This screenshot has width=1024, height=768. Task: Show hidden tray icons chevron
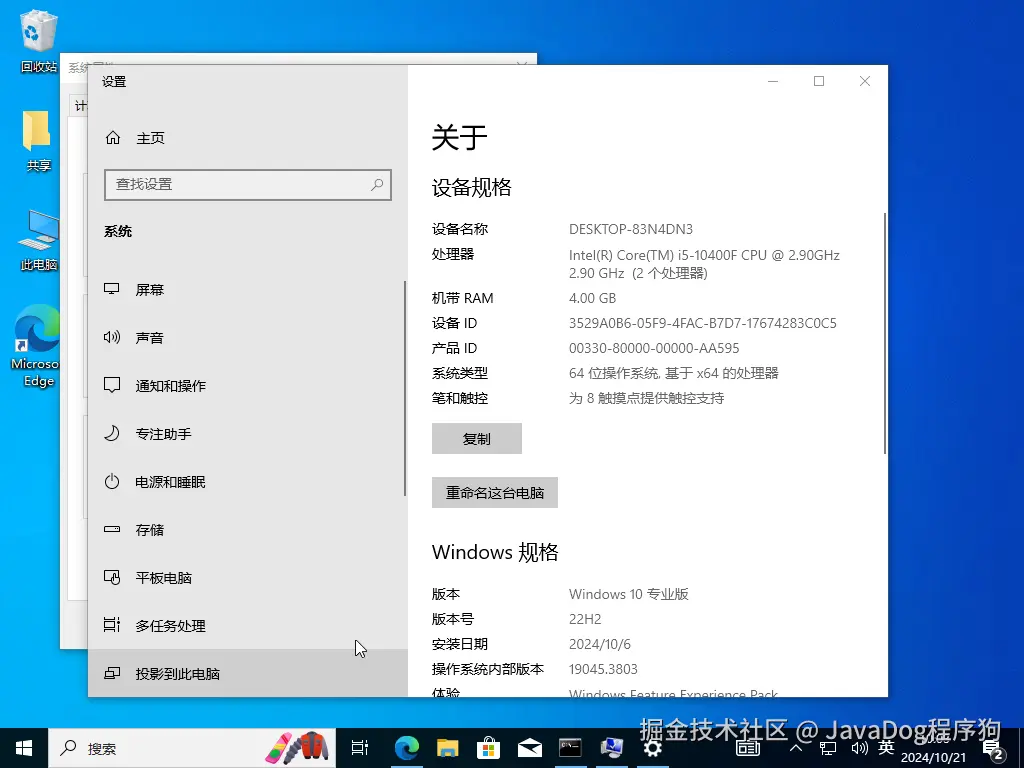(x=795, y=748)
